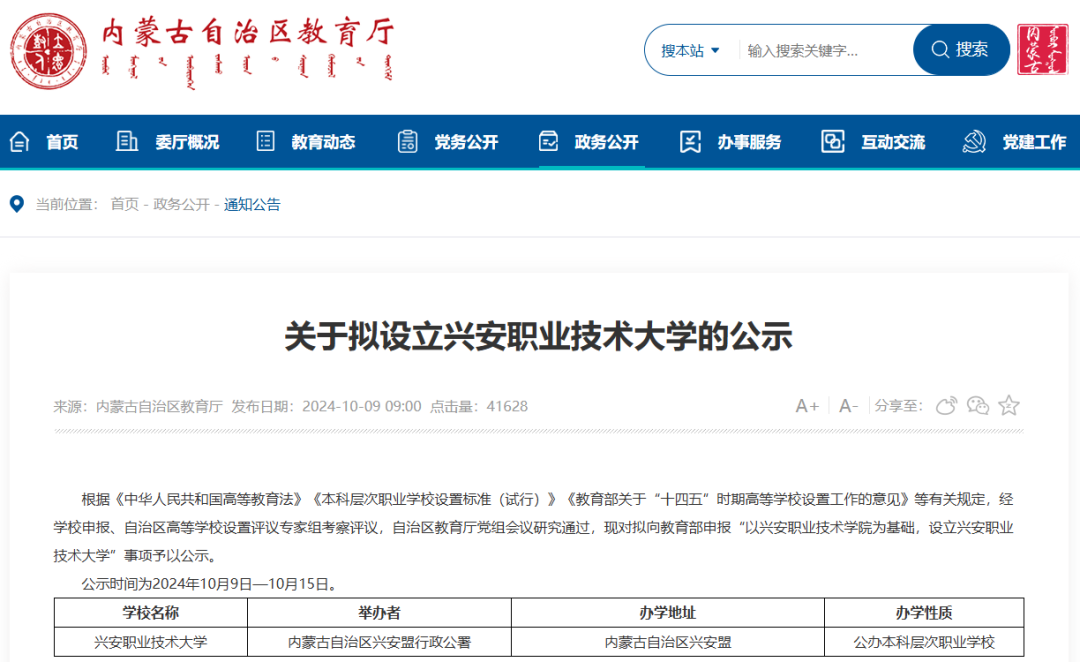Click the envelope icon beside 政务公开

click(x=548, y=141)
